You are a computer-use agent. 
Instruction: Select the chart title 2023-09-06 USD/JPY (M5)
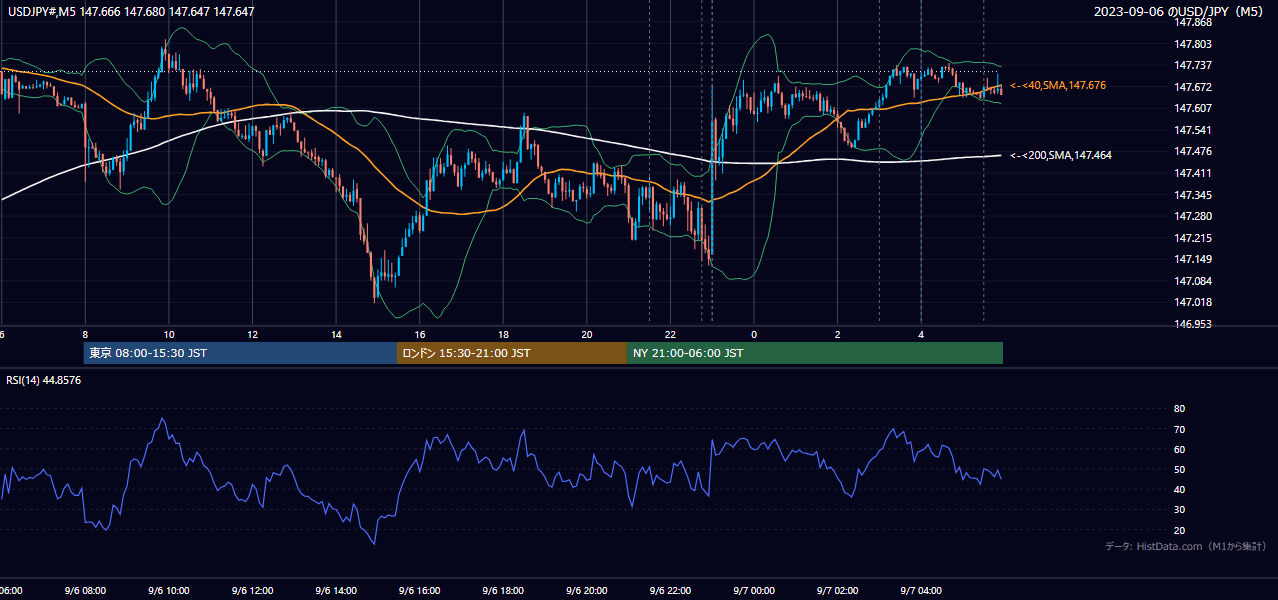(x=1181, y=11)
